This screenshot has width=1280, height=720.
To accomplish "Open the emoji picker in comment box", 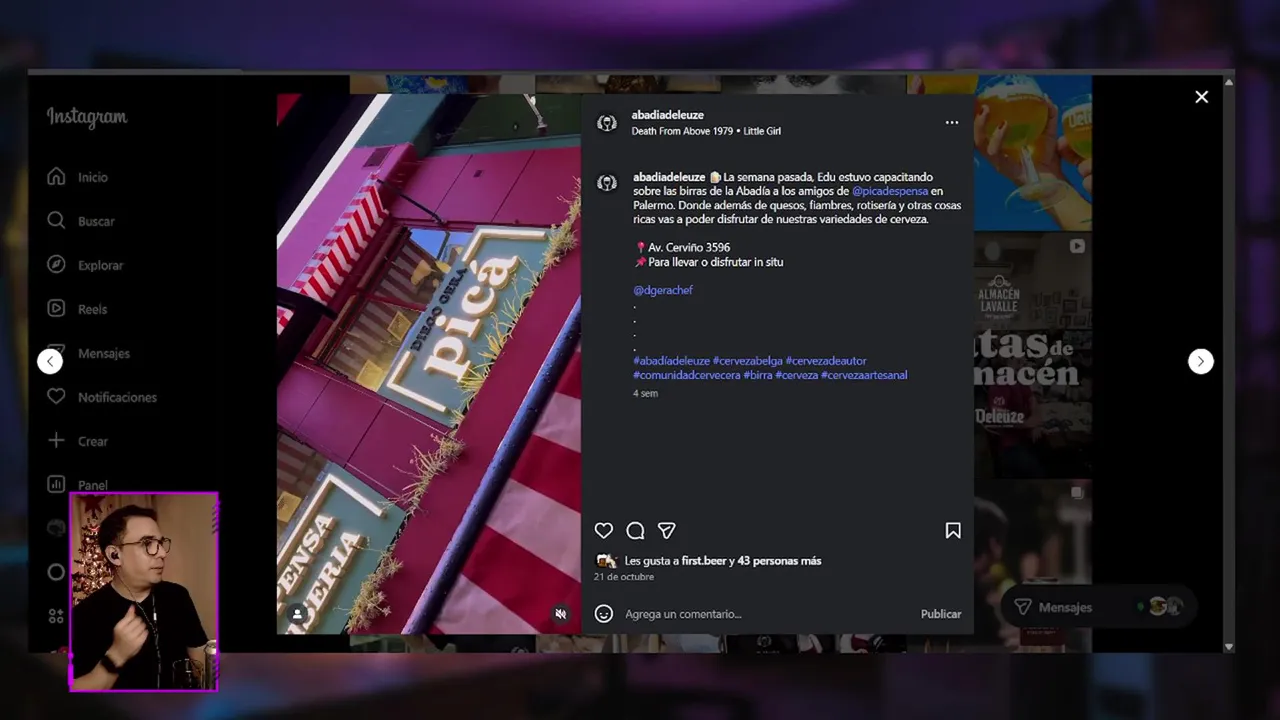I will coord(604,614).
